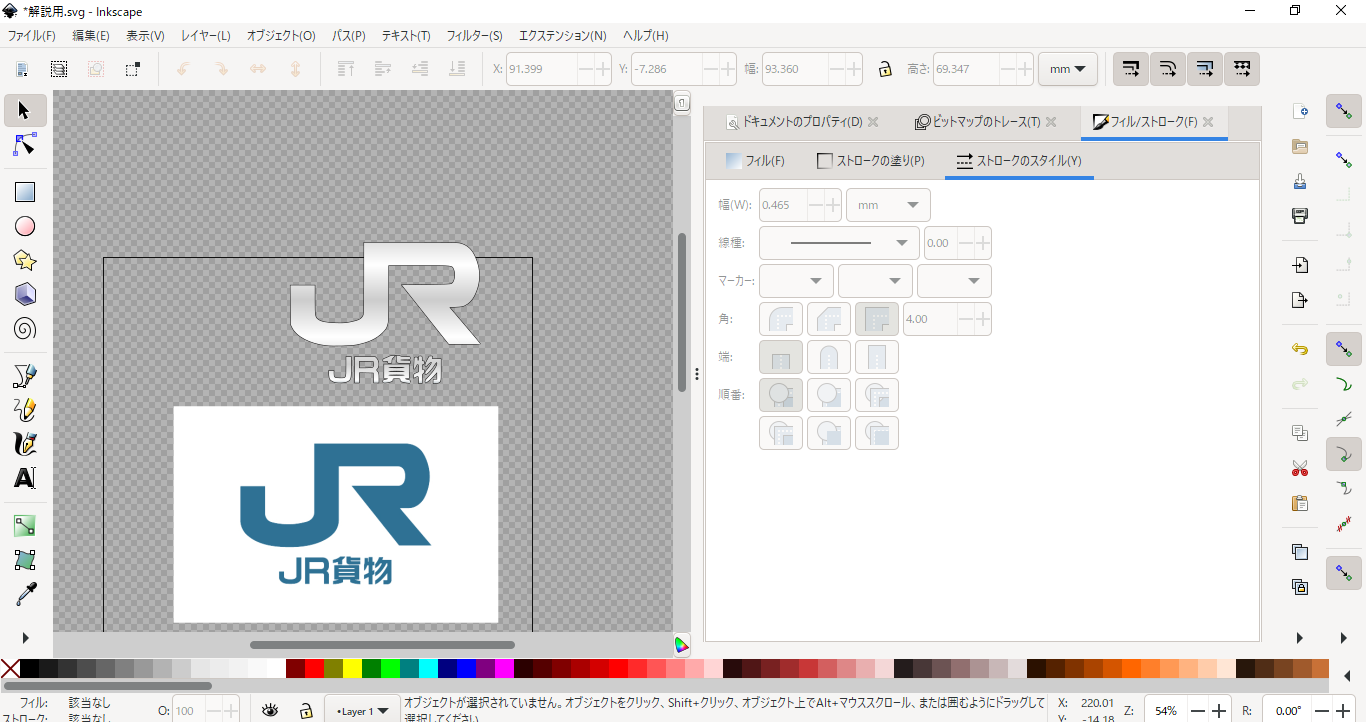Open the mid marker dropdown
Screen dimensions: 1366x722
click(875, 281)
